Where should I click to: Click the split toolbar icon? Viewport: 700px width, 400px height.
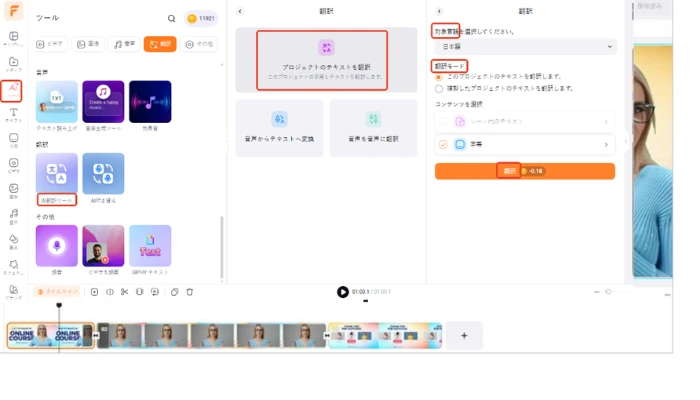click(x=110, y=292)
